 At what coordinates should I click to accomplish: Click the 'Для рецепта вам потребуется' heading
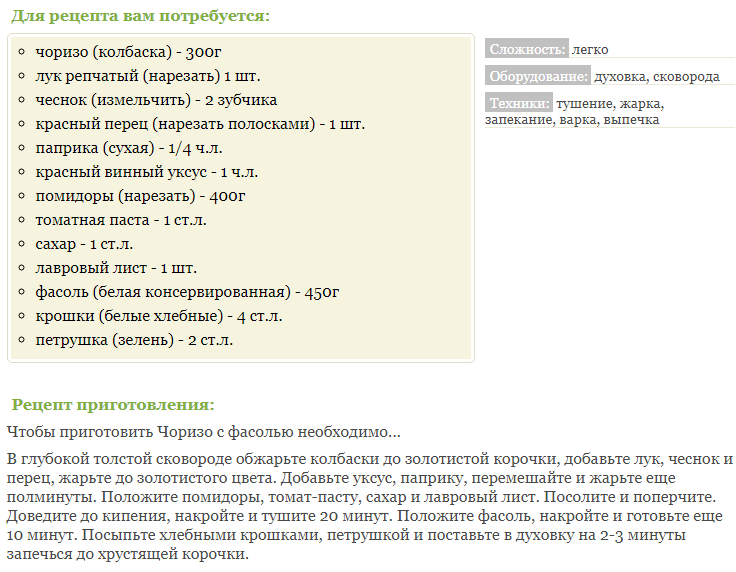click(140, 17)
